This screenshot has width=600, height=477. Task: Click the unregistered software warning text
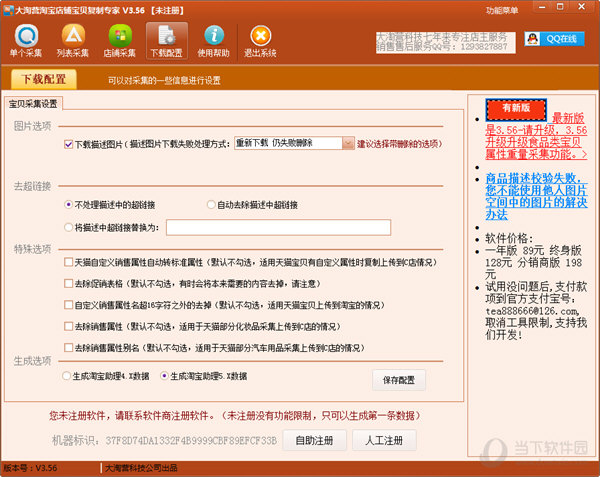point(234,415)
